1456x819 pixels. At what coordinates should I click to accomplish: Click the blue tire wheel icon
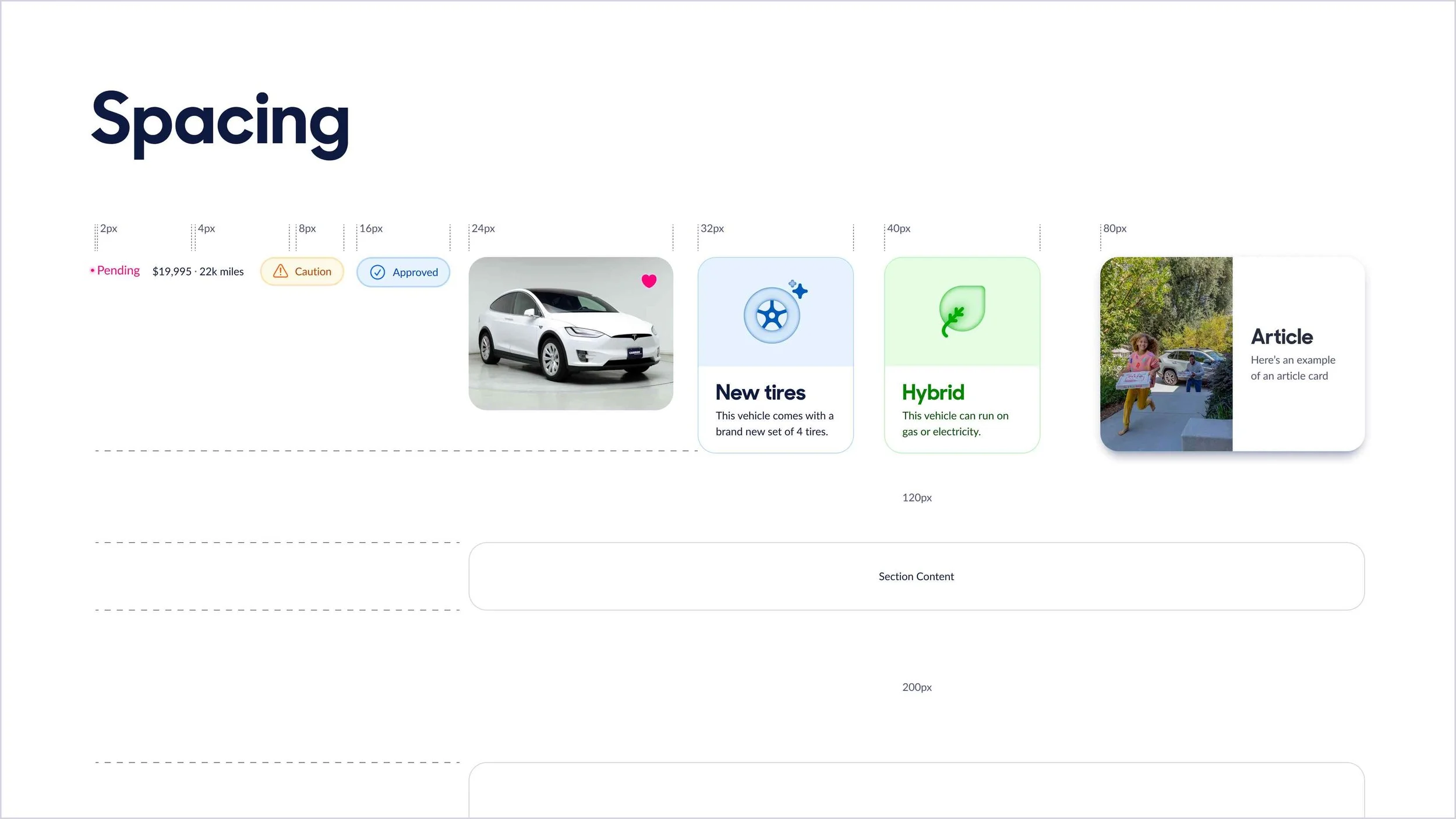[x=772, y=315]
